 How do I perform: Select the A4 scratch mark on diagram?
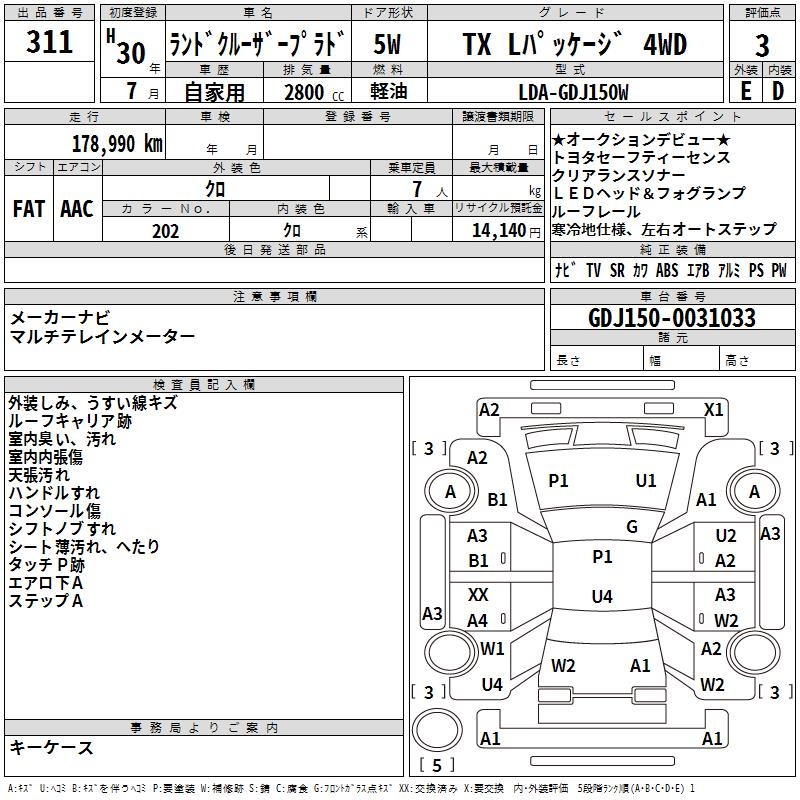point(478,621)
